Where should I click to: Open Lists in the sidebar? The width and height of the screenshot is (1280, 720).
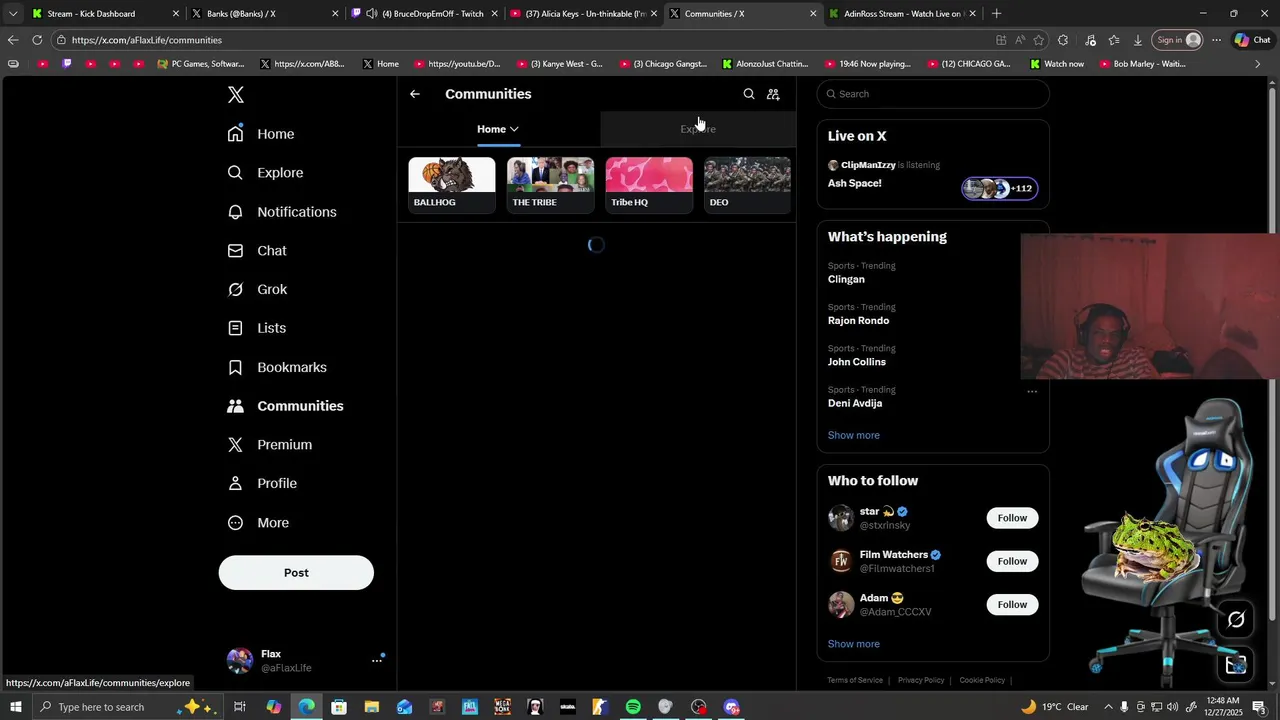(x=257, y=328)
